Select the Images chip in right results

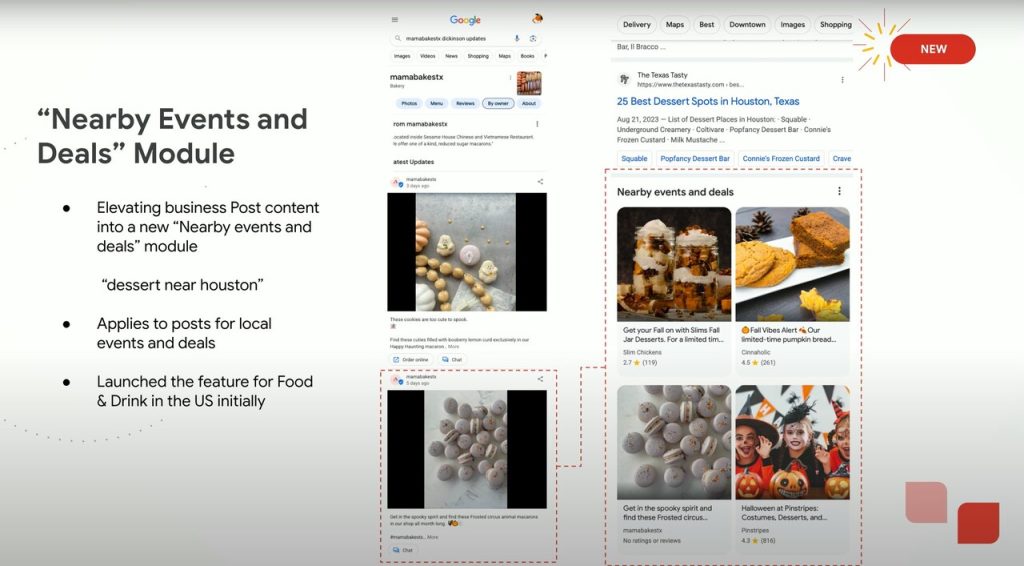(x=792, y=25)
